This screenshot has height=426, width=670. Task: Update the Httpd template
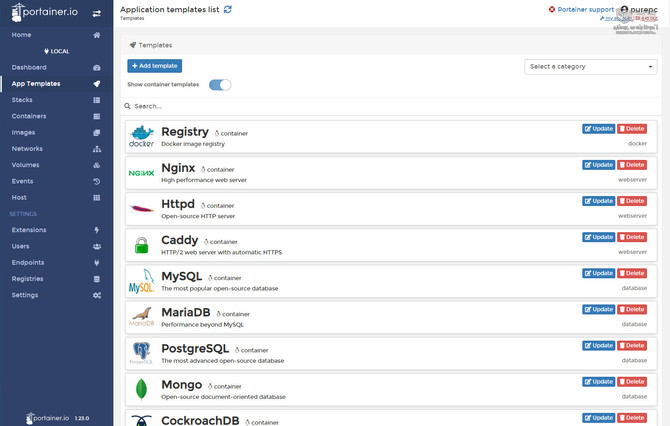pyautogui.click(x=599, y=201)
